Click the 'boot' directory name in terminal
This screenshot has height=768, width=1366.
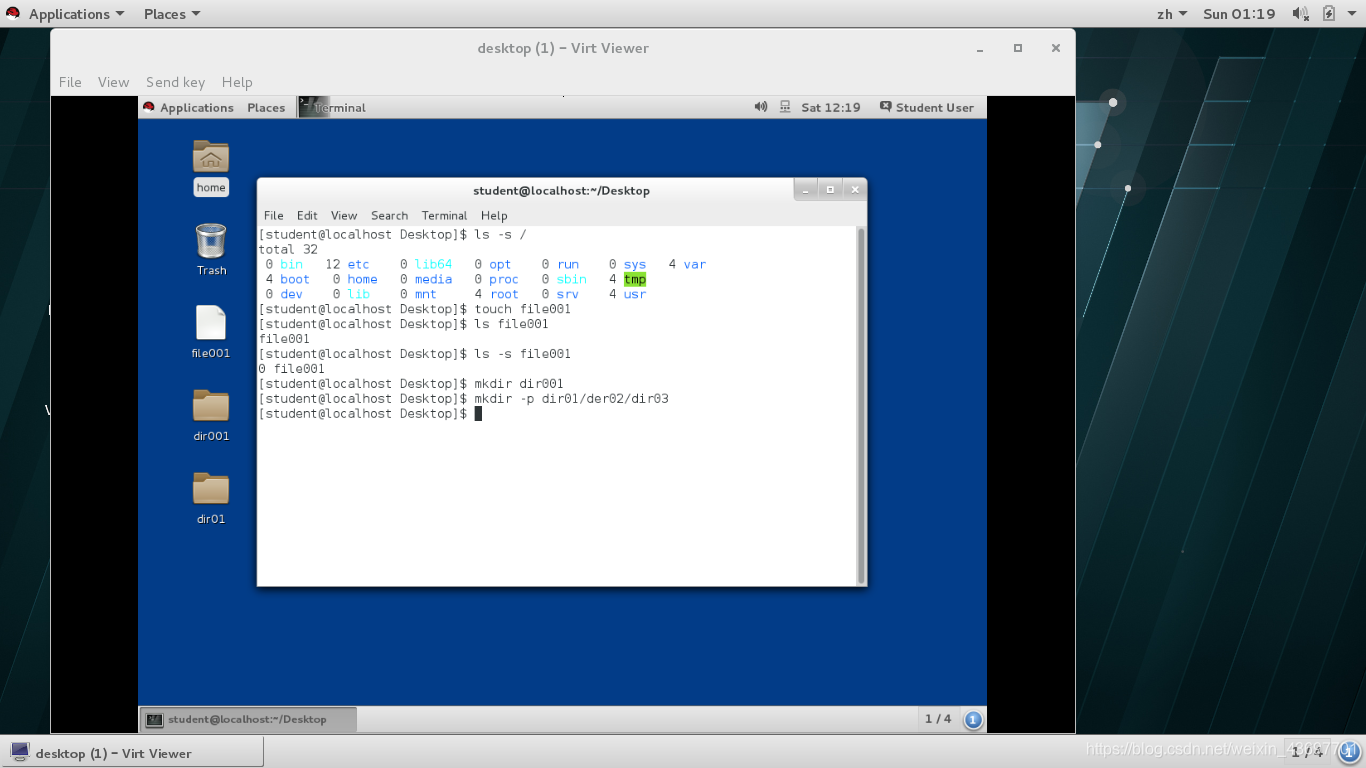pyautogui.click(x=295, y=279)
